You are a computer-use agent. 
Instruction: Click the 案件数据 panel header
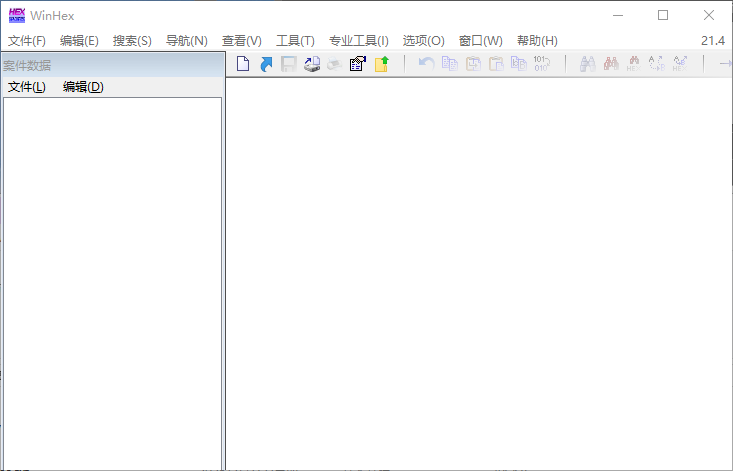click(x=113, y=65)
